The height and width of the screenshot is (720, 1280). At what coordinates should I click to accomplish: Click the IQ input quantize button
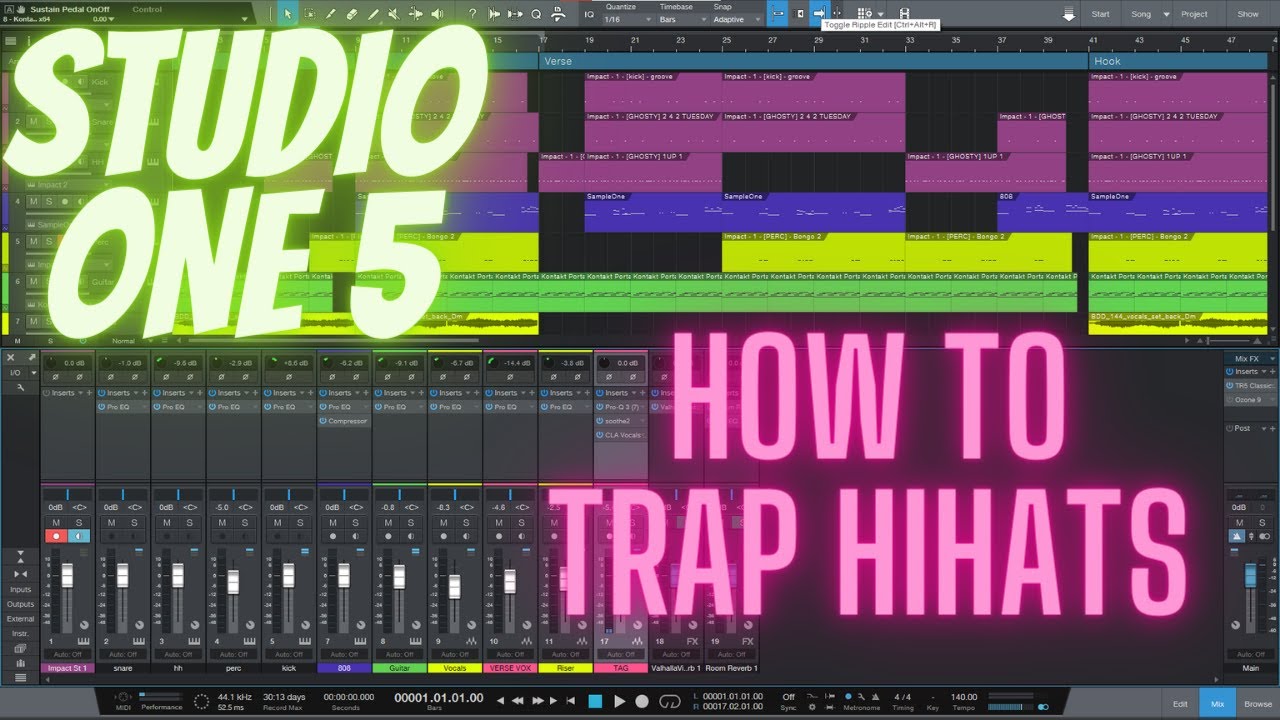(x=588, y=14)
